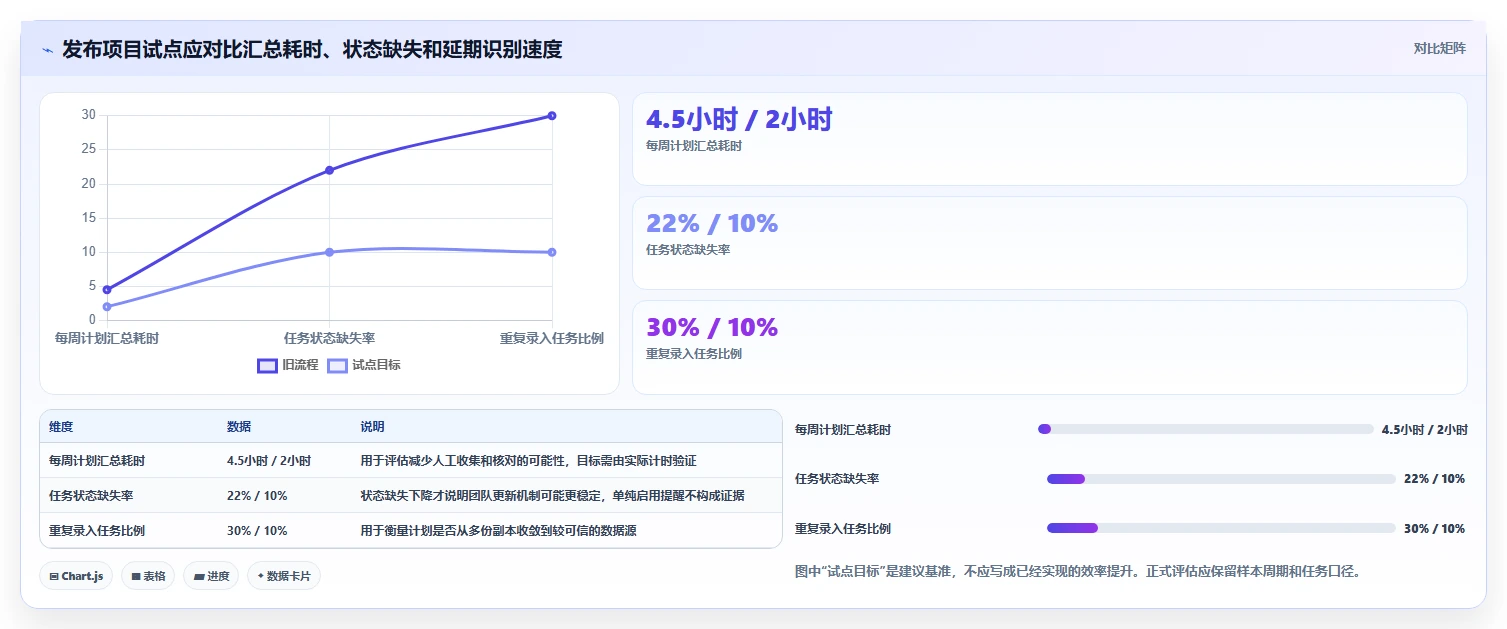
Task: Click the x-axis label 任务状态缺失率
Action: 329,338
